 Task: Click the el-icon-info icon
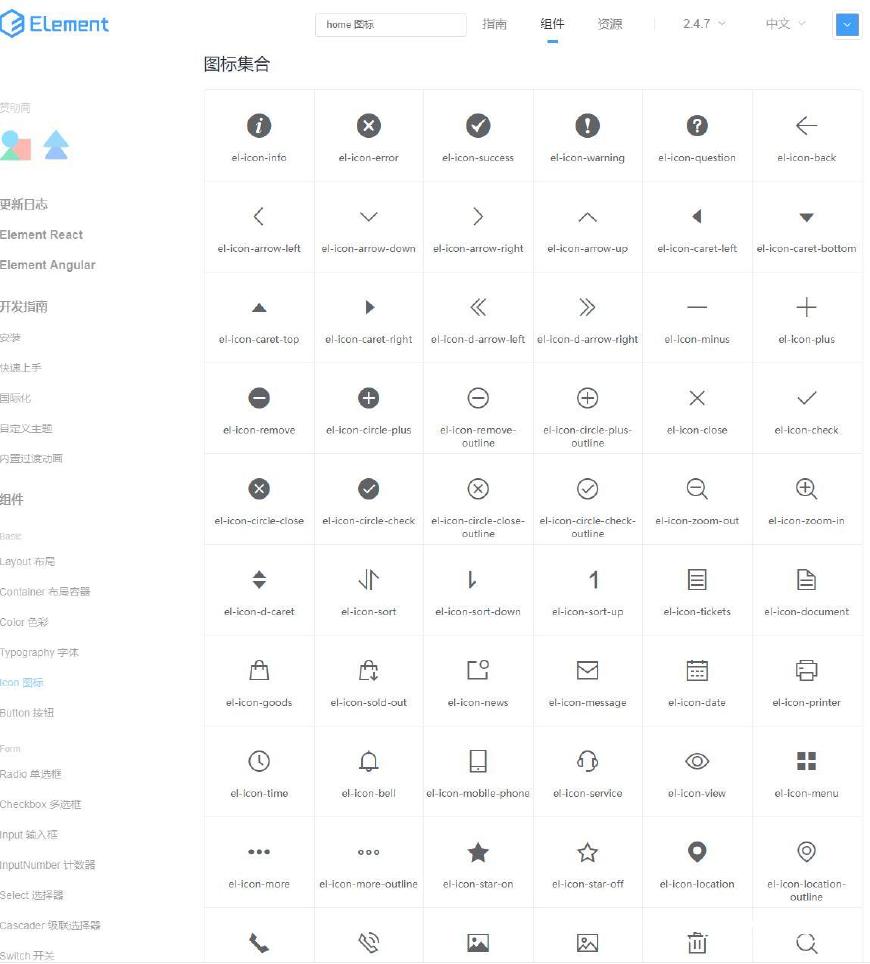pyautogui.click(x=259, y=125)
